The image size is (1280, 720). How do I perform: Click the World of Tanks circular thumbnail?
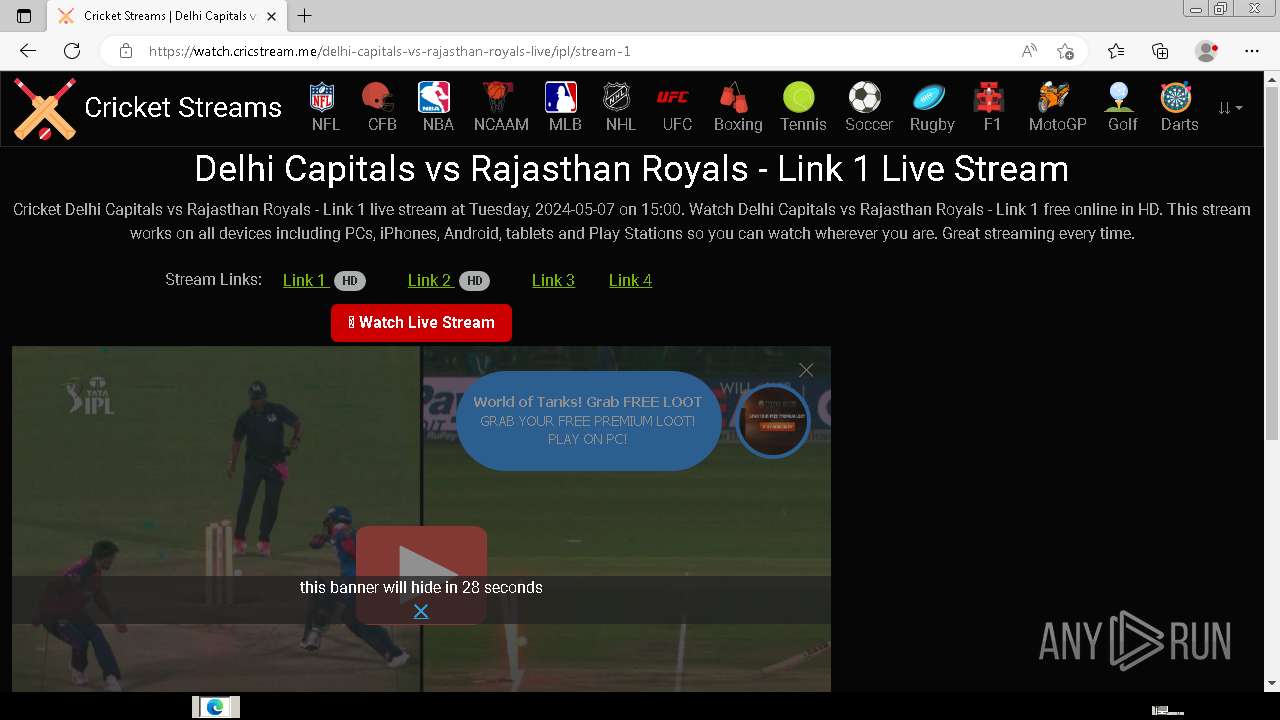coord(773,421)
